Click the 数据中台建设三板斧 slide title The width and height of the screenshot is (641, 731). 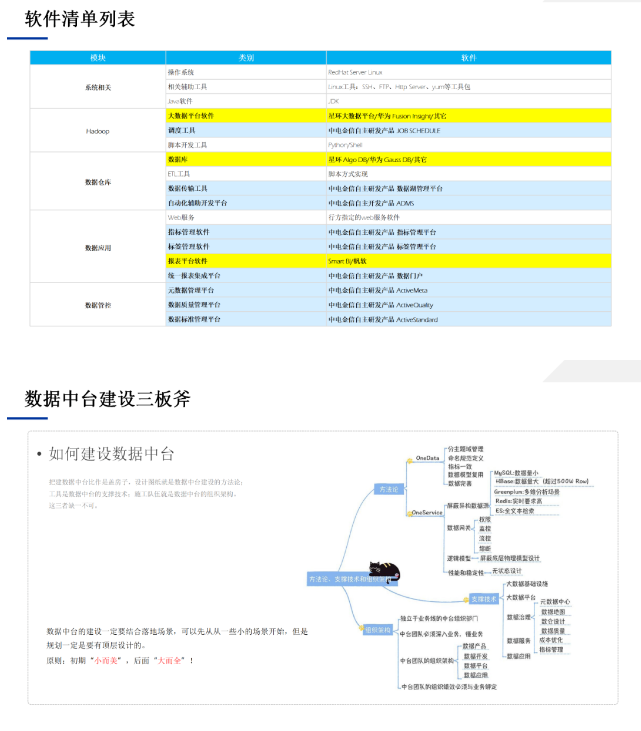[107, 399]
